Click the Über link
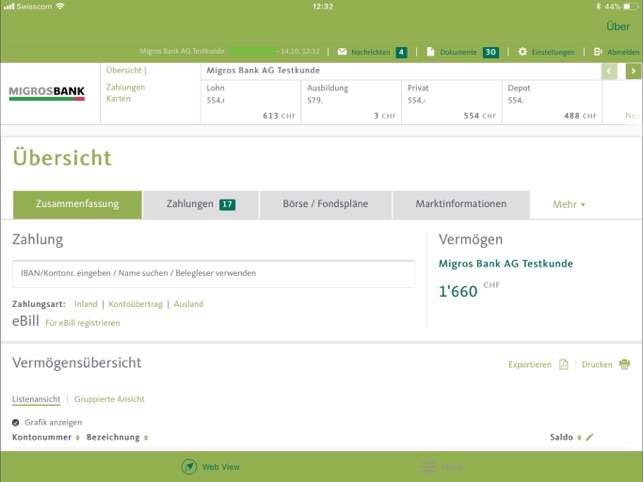 point(618,27)
